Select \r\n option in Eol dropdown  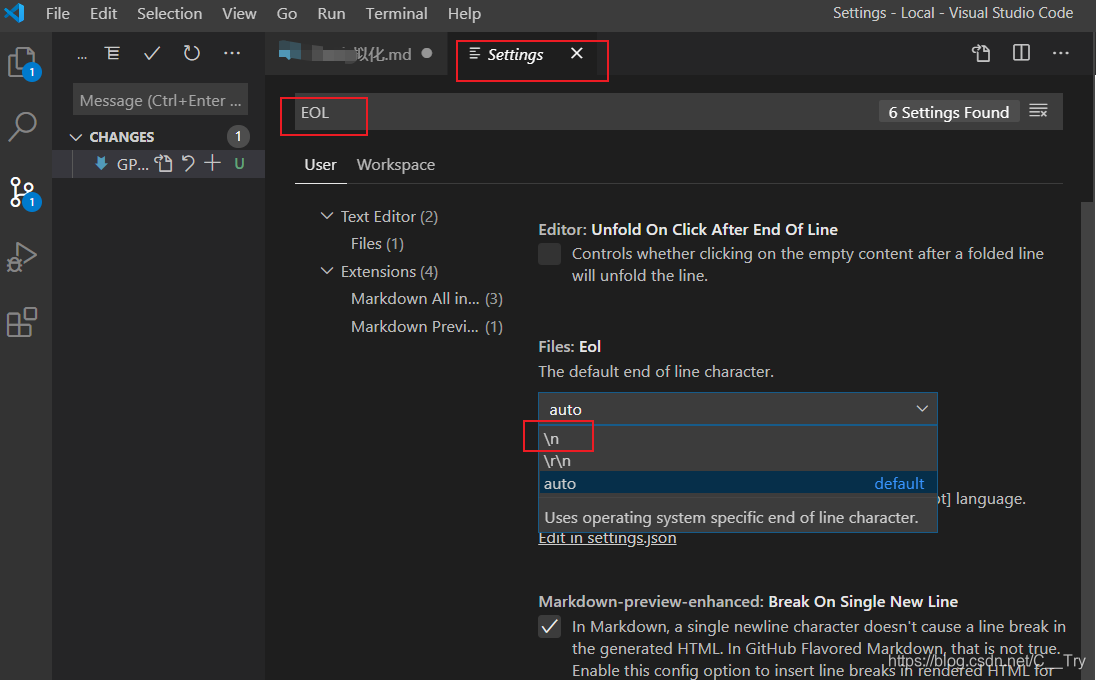point(737,461)
